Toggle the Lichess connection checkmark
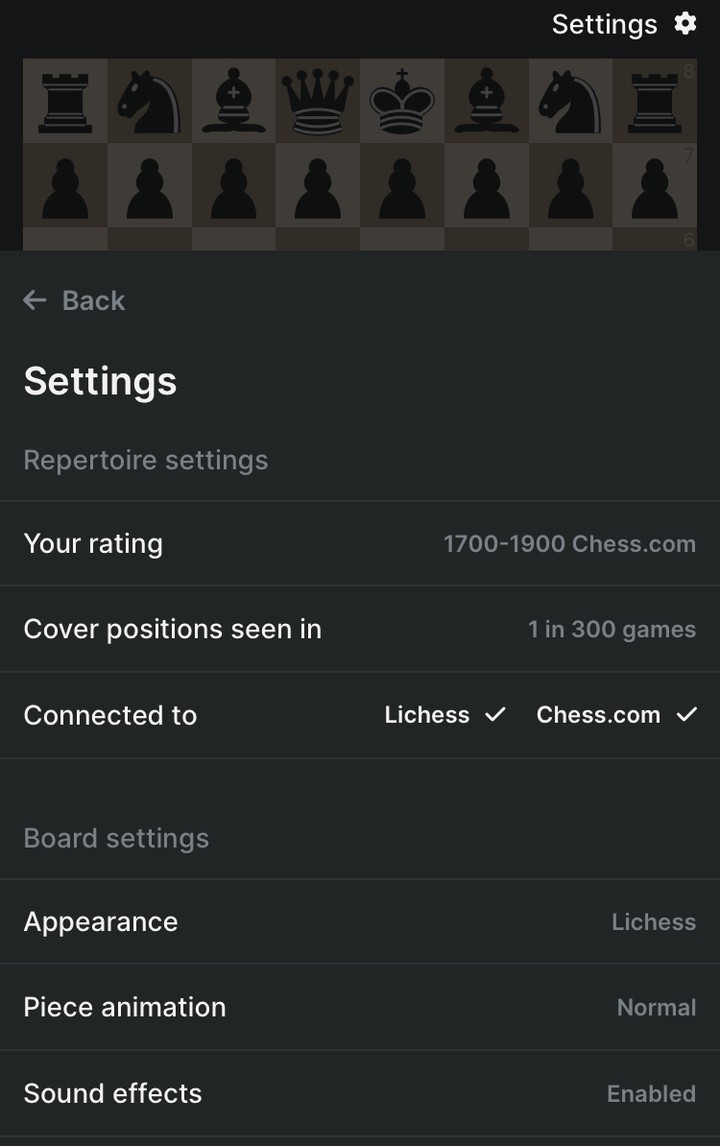Screen dimensions: 720x1146 pyautogui.click(x=495, y=715)
